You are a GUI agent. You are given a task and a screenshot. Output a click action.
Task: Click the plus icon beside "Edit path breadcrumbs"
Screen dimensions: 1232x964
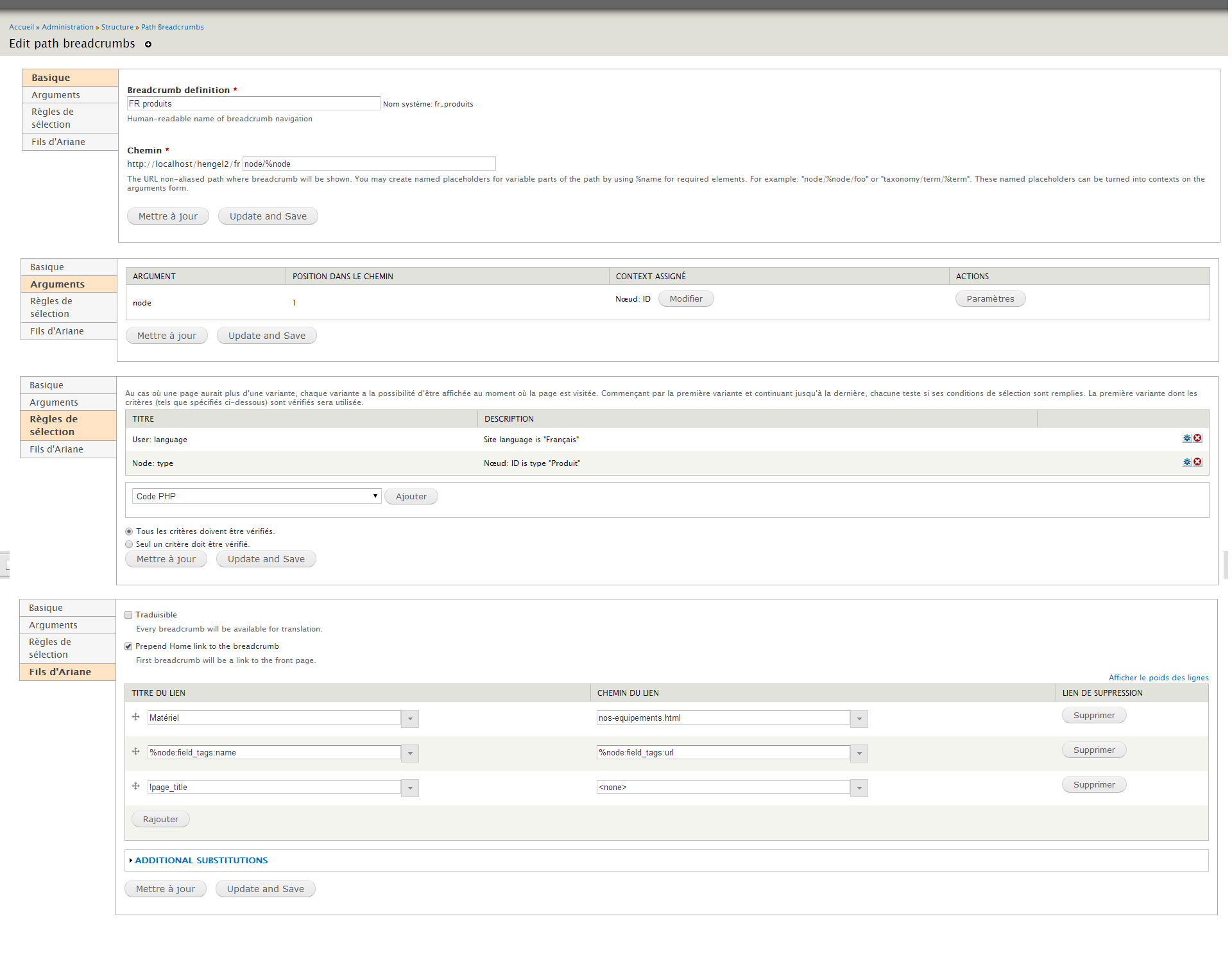coord(148,44)
